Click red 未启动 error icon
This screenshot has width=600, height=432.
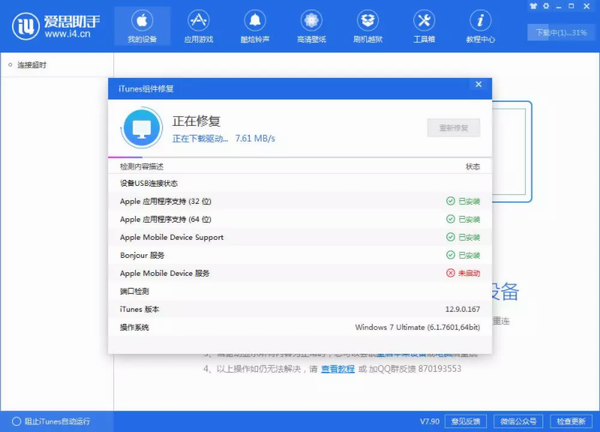click(x=450, y=273)
